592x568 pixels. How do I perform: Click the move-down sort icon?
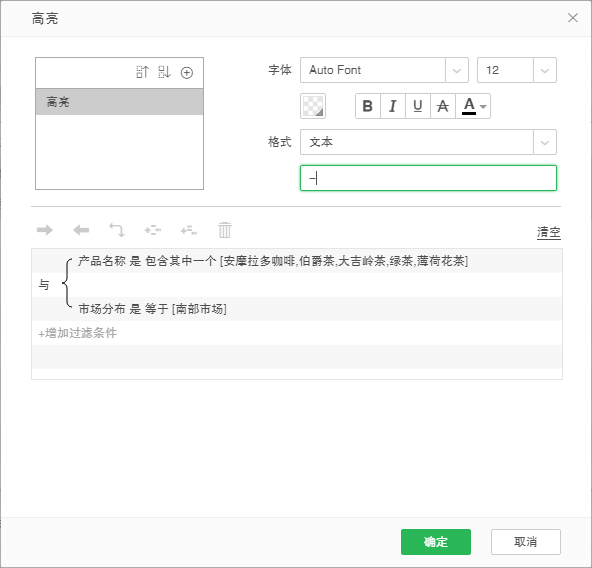click(165, 72)
